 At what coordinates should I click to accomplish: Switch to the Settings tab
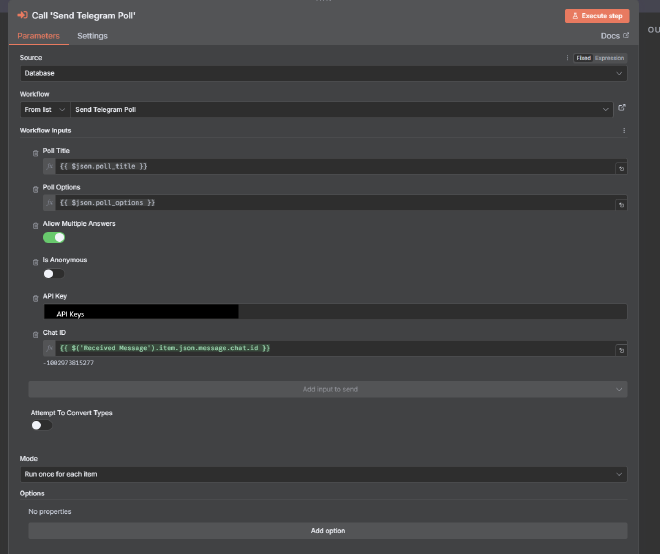point(92,36)
